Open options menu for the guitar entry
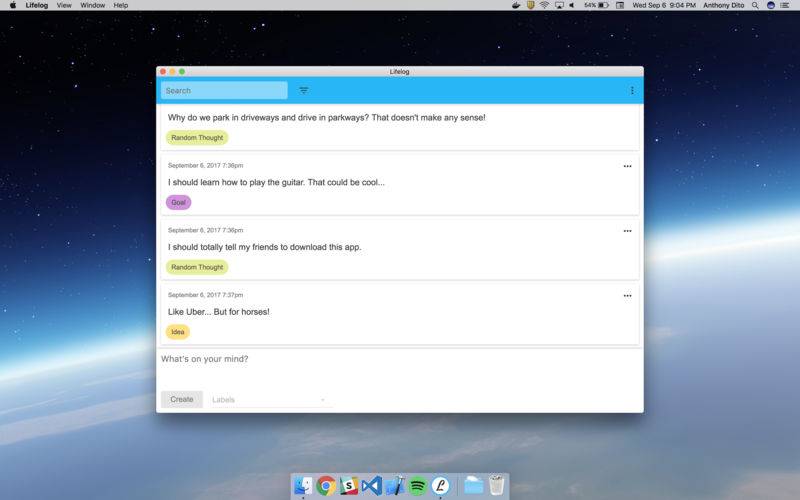Screen dimensions: 800x500 [628, 166]
